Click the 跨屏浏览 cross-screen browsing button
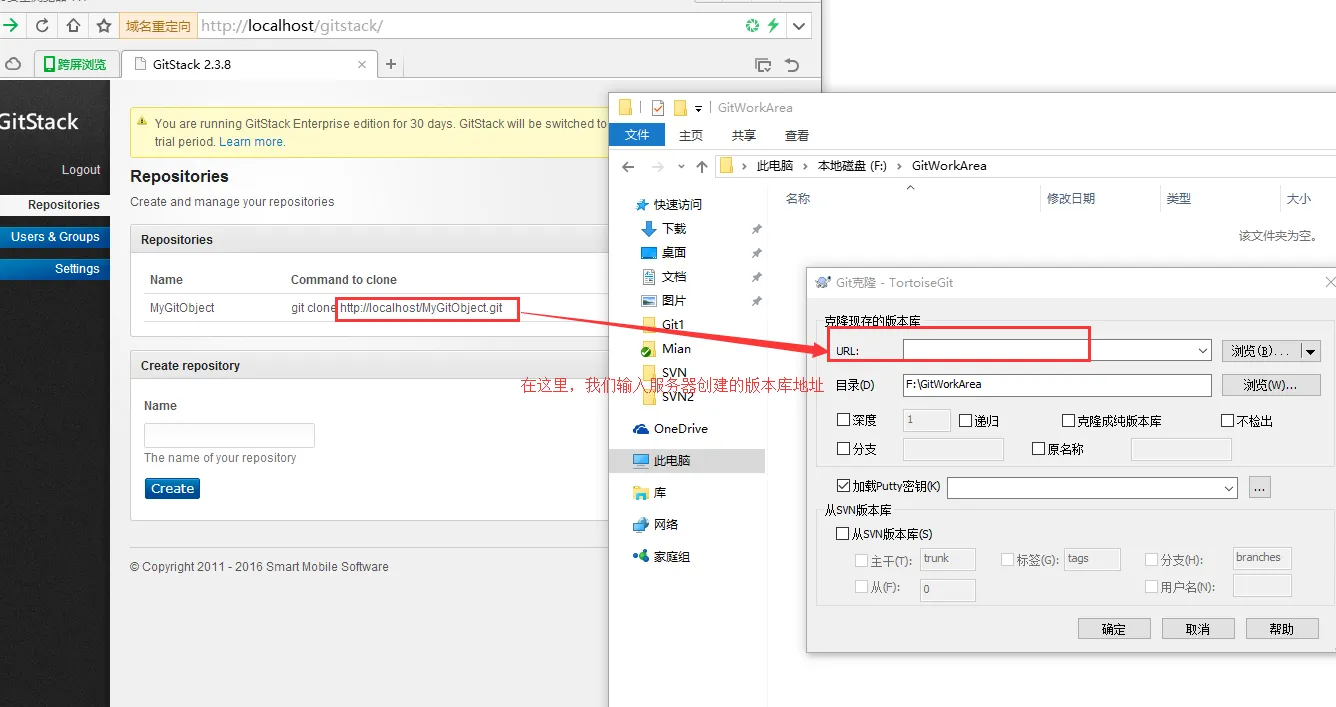This screenshot has height=707, width=1336. pyautogui.click(x=76, y=64)
